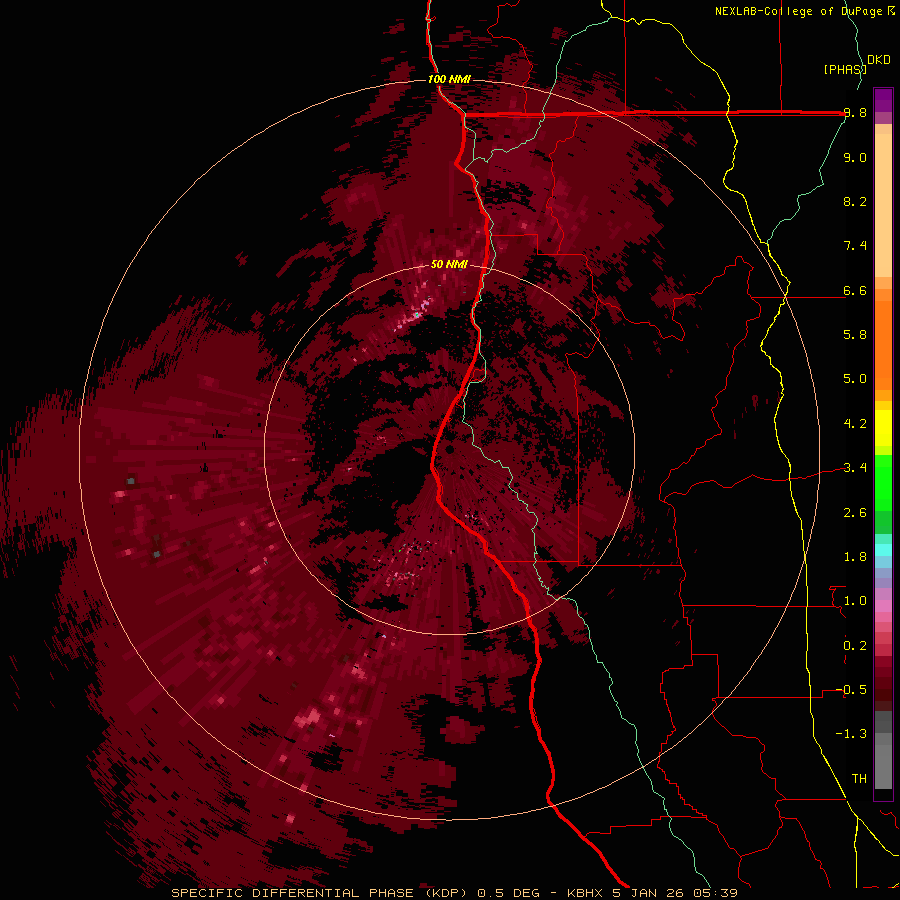Viewport: 900px width, 900px height.
Task: Pick the bright green color scale segment
Action: pos(883,483)
